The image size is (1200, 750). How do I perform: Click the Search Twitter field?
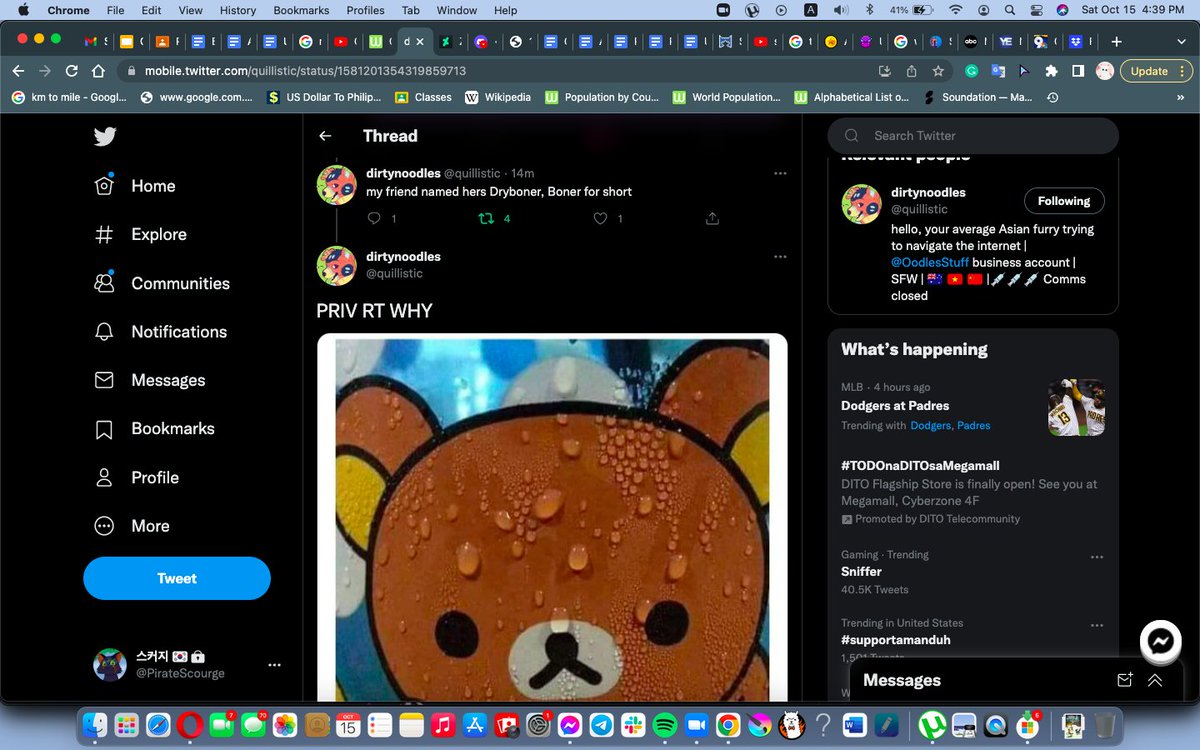[973, 136]
